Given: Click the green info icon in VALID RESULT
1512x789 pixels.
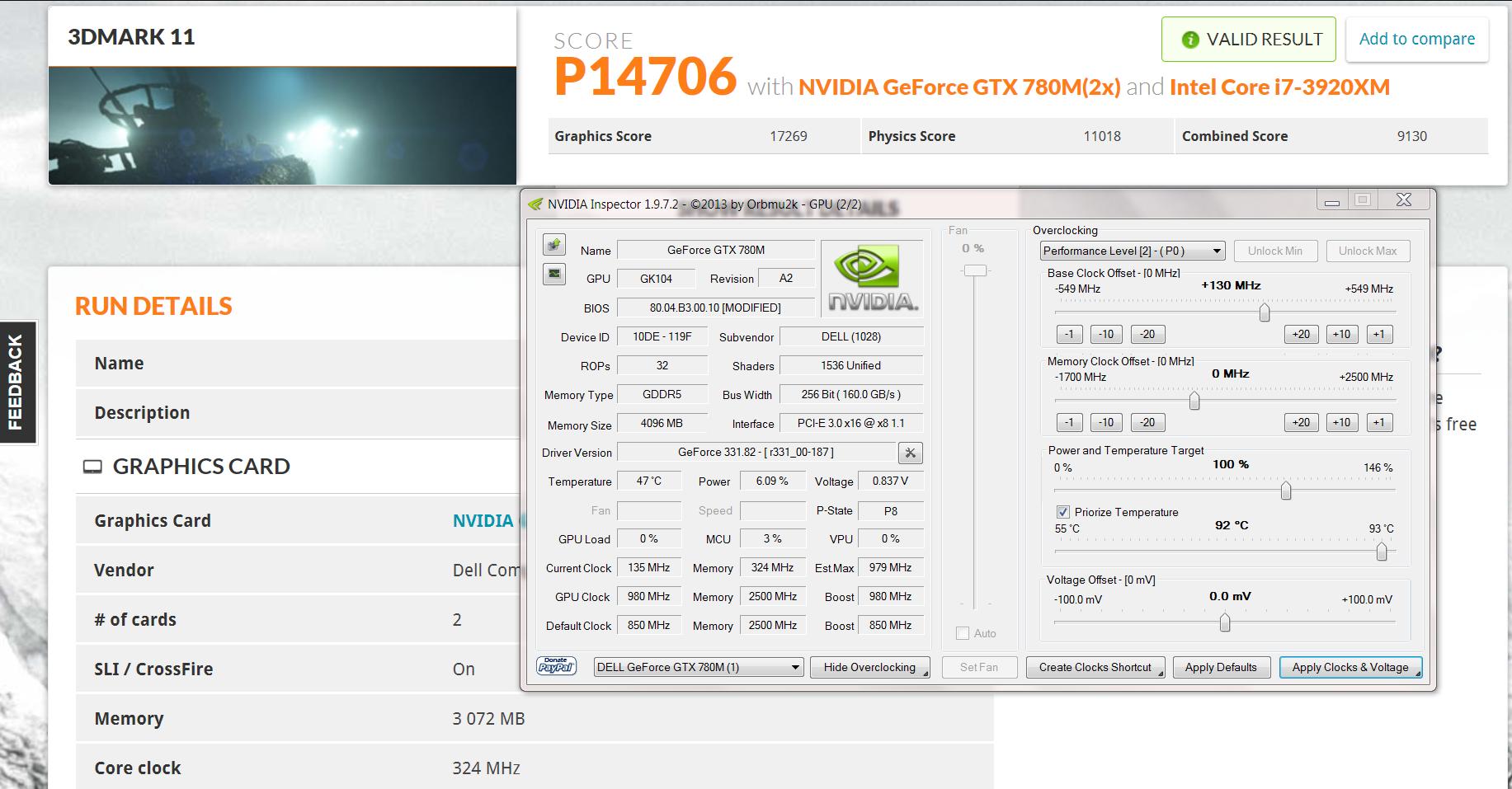Looking at the screenshot, I should (x=1189, y=40).
